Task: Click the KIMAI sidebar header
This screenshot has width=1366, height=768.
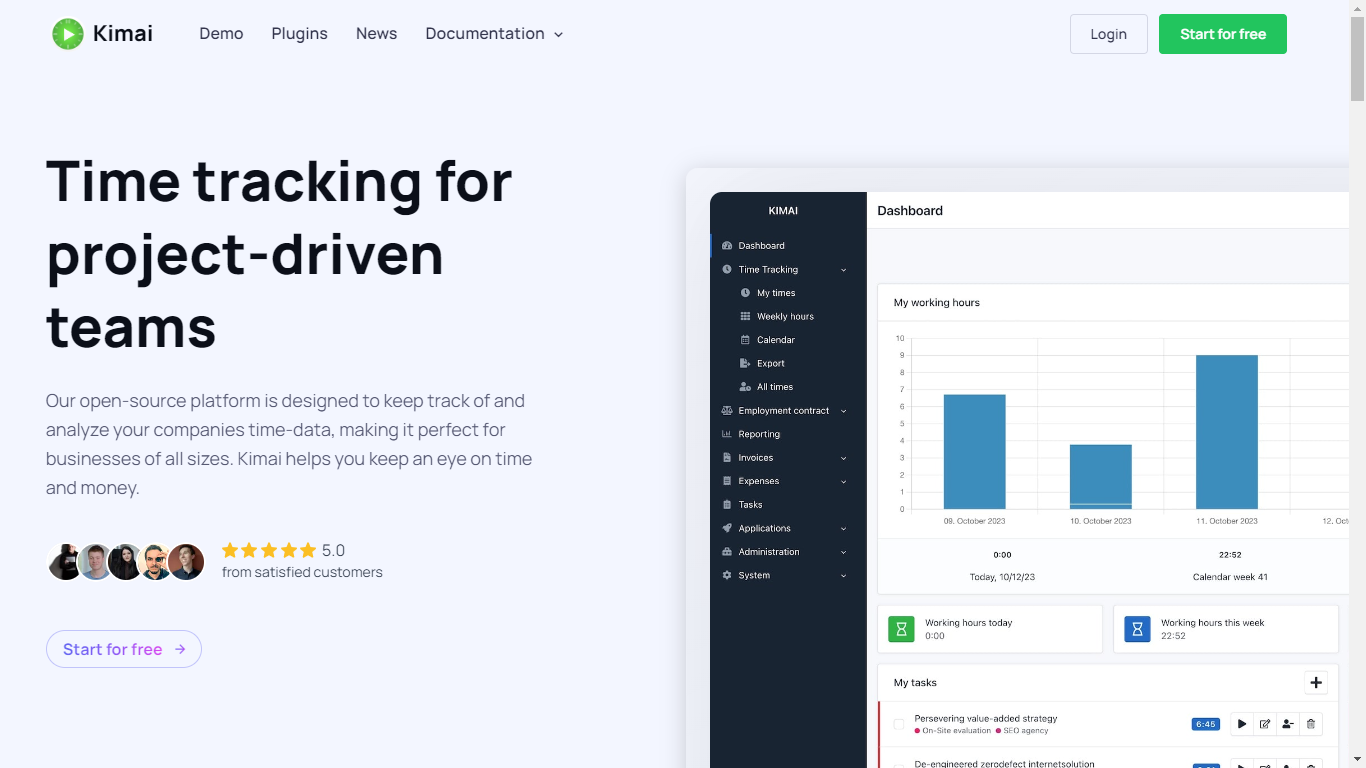Action: pyautogui.click(x=783, y=211)
